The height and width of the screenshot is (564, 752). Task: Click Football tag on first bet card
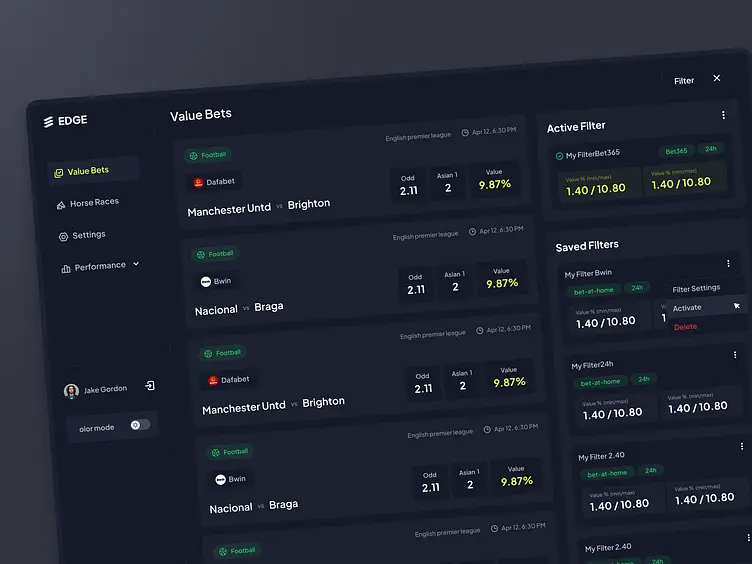208,155
